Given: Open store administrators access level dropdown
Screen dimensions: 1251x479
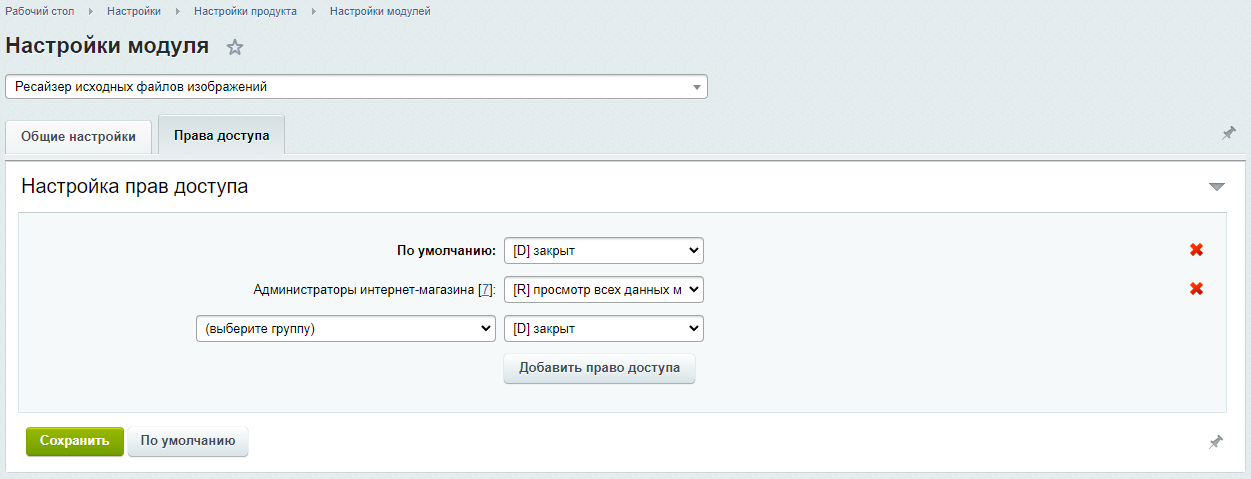Looking at the screenshot, I should [x=604, y=289].
